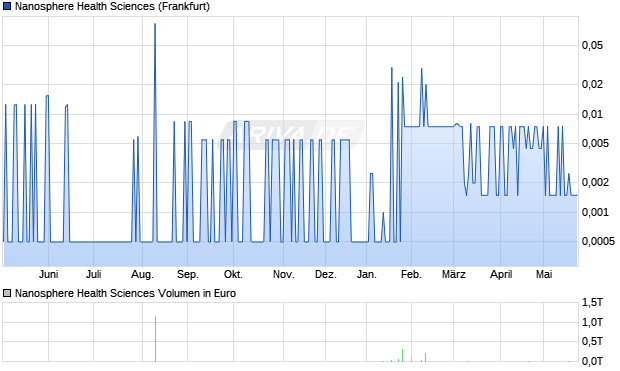
Task: Click the 'Sep.' month label
Action: point(187,274)
